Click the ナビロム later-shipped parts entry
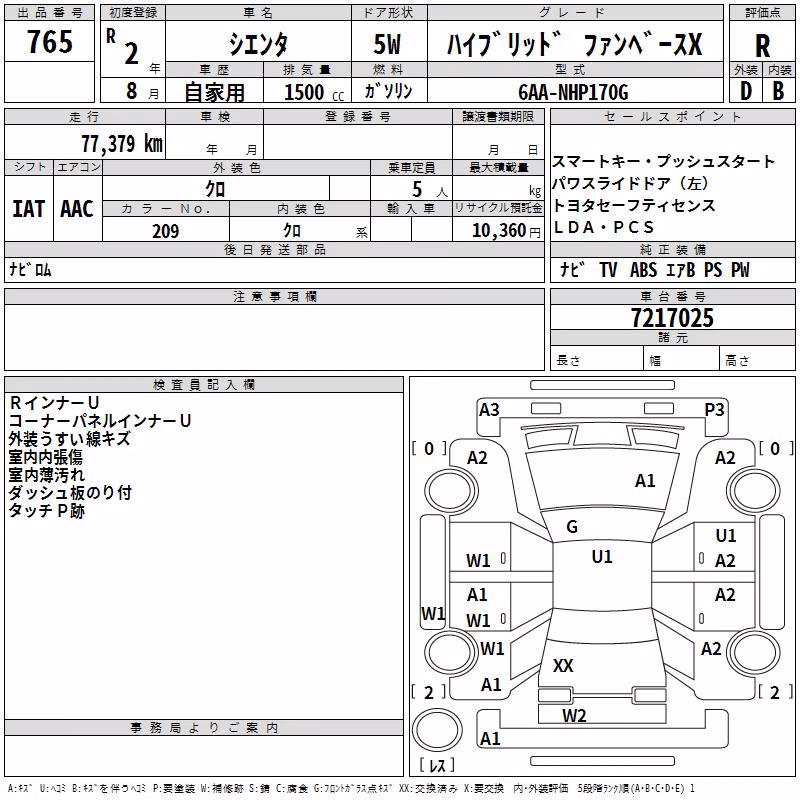This screenshot has height=800, width=800. tap(30, 269)
